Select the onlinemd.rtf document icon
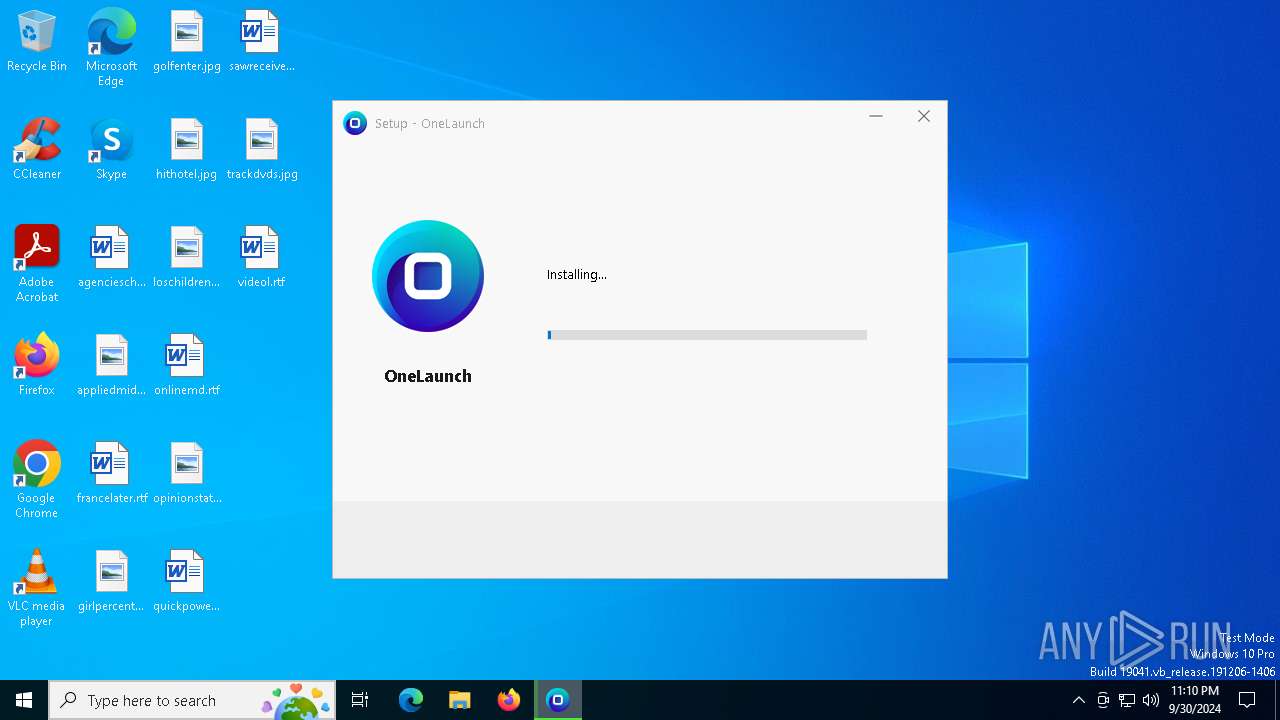 point(187,366)
